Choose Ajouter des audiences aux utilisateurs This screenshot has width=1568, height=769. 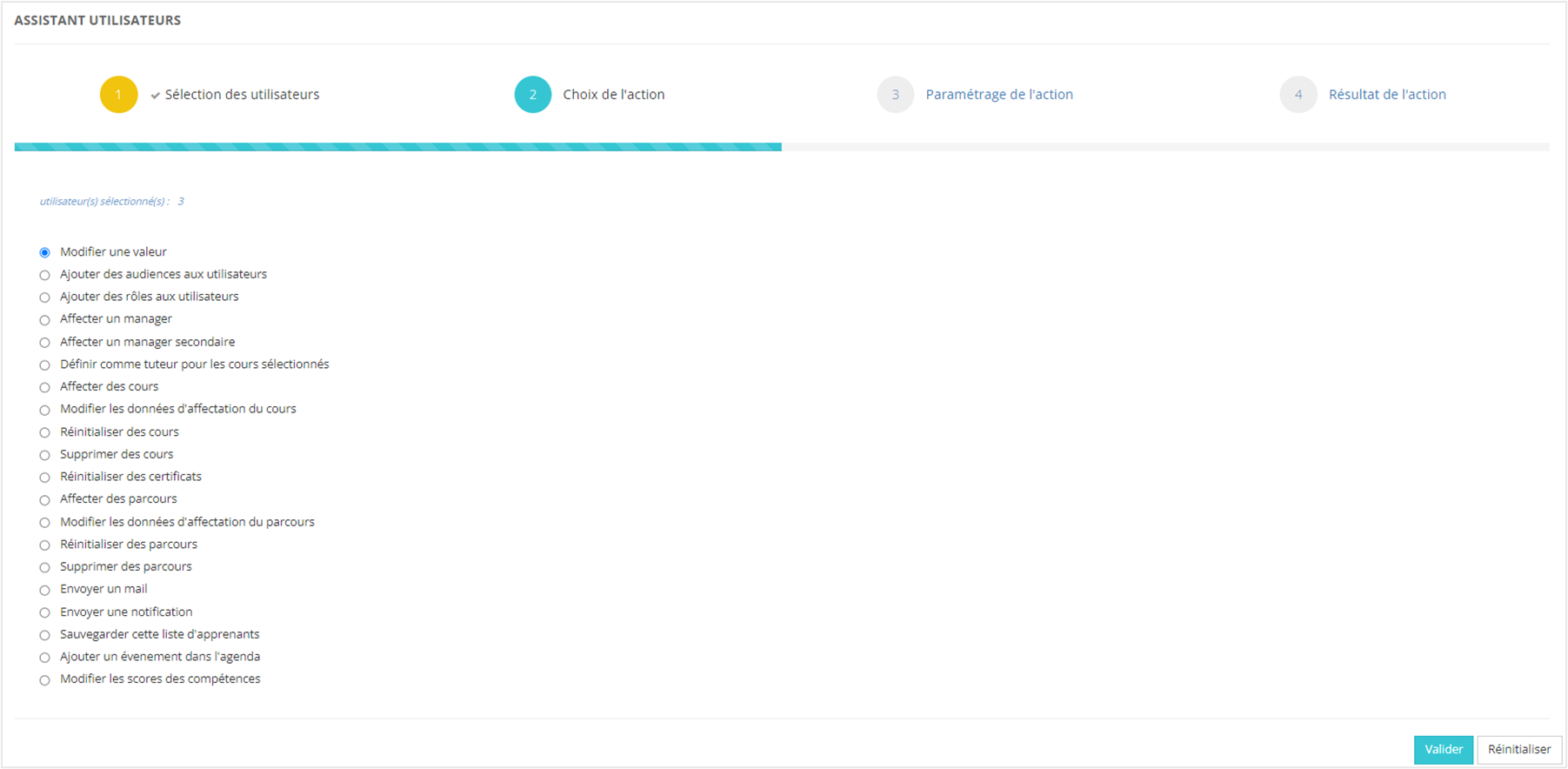45,275
